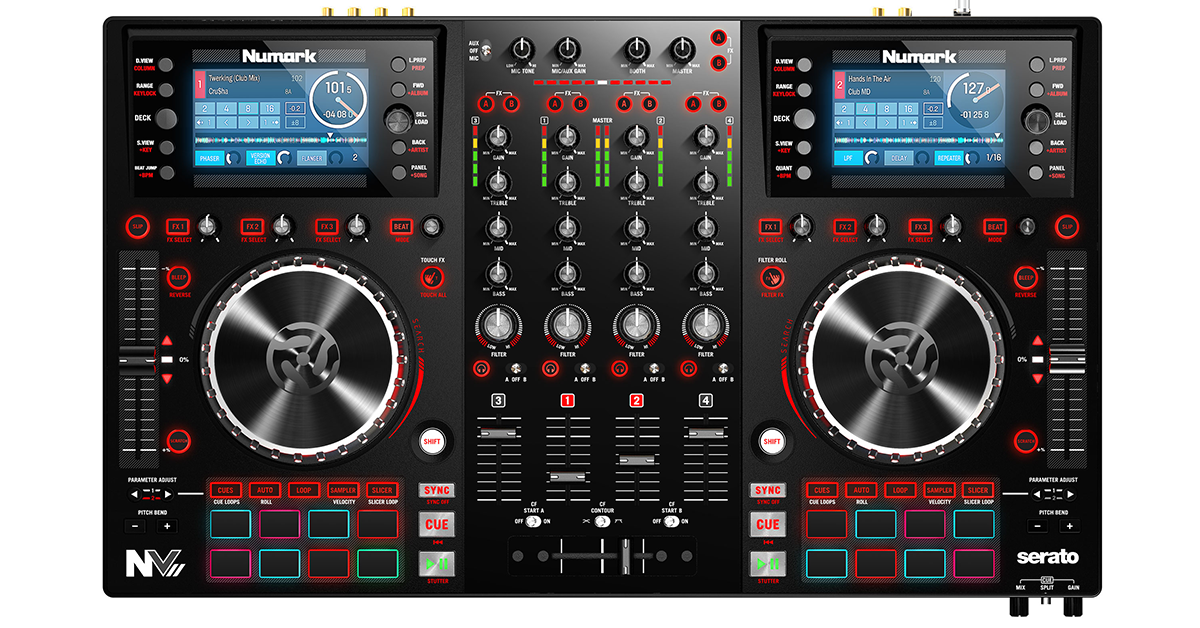Viewport: 1200px width, 628px height.
Task: Flip the AUX/OFF/MIC input switch
Action: [487, 50]
